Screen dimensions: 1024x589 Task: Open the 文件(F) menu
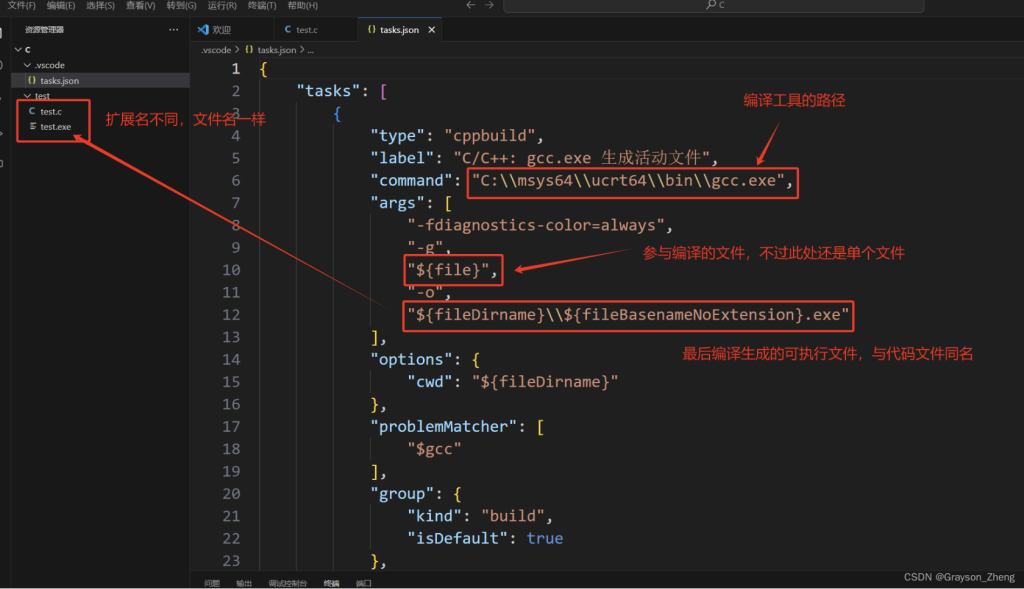21,5
